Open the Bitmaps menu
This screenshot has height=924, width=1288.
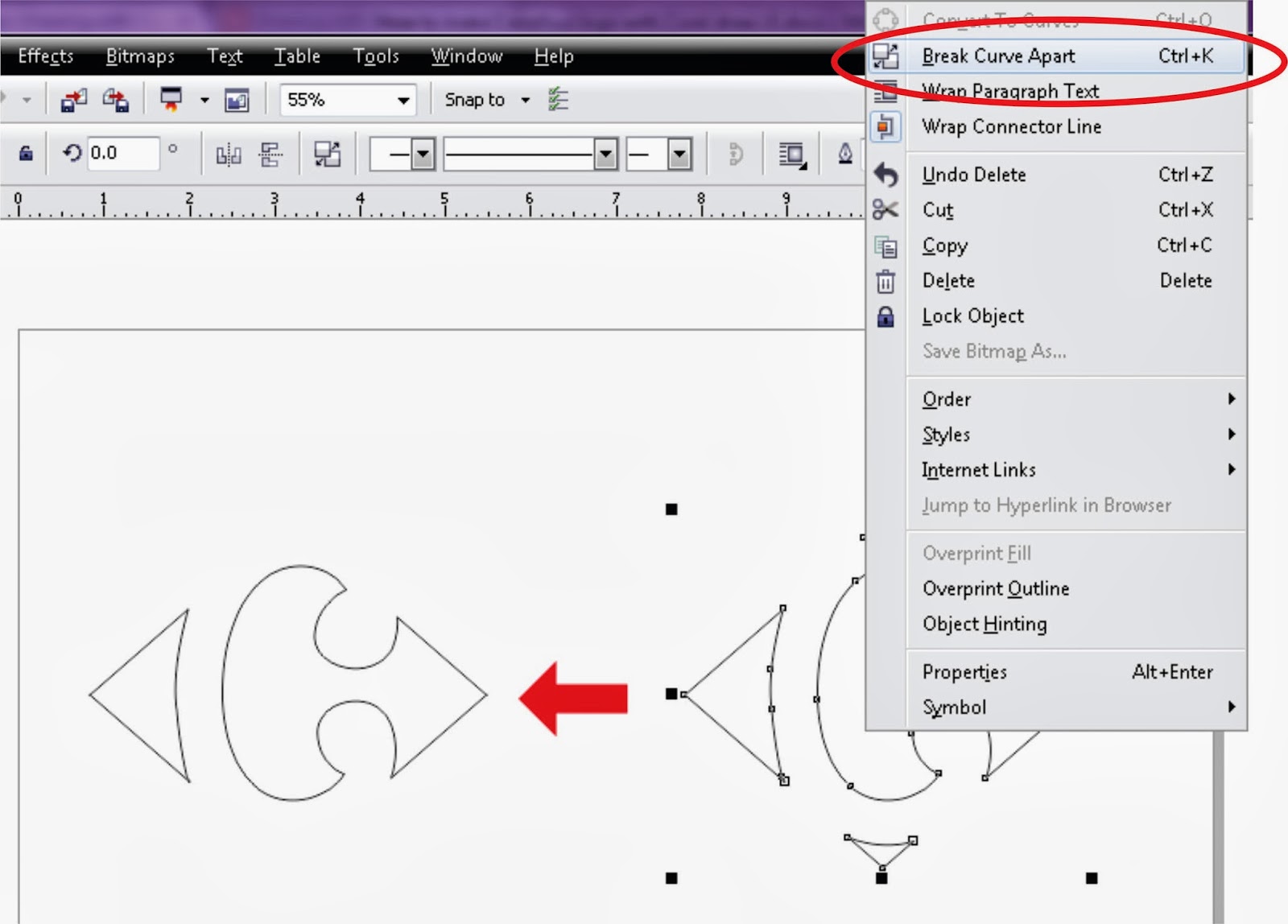pos(140,56)
